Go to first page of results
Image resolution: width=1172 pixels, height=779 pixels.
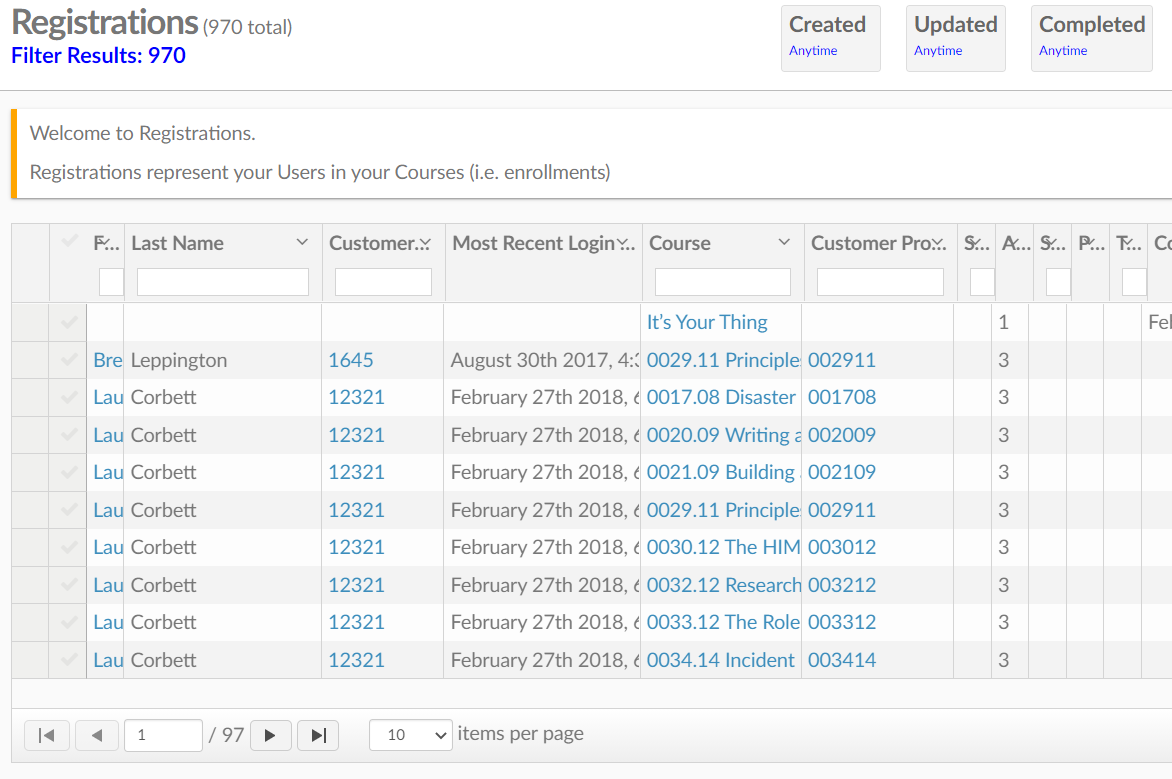pos(47,736)
